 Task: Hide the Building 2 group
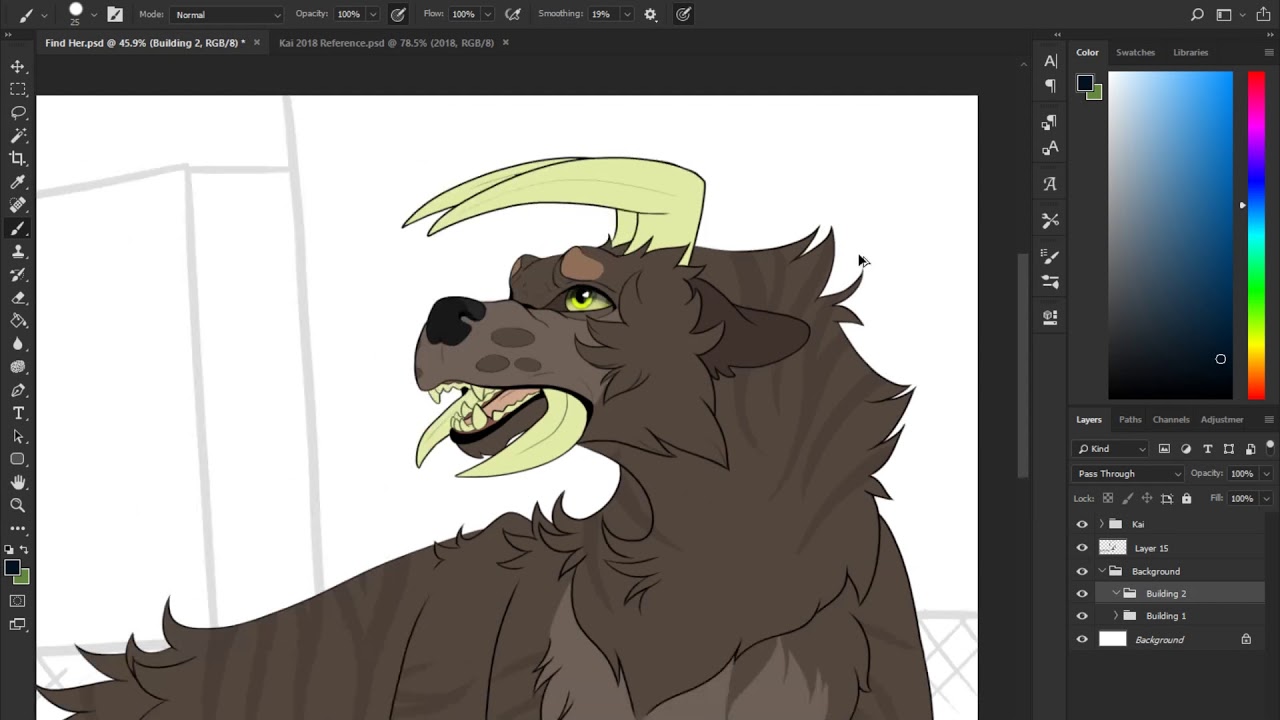(1082, 594)
